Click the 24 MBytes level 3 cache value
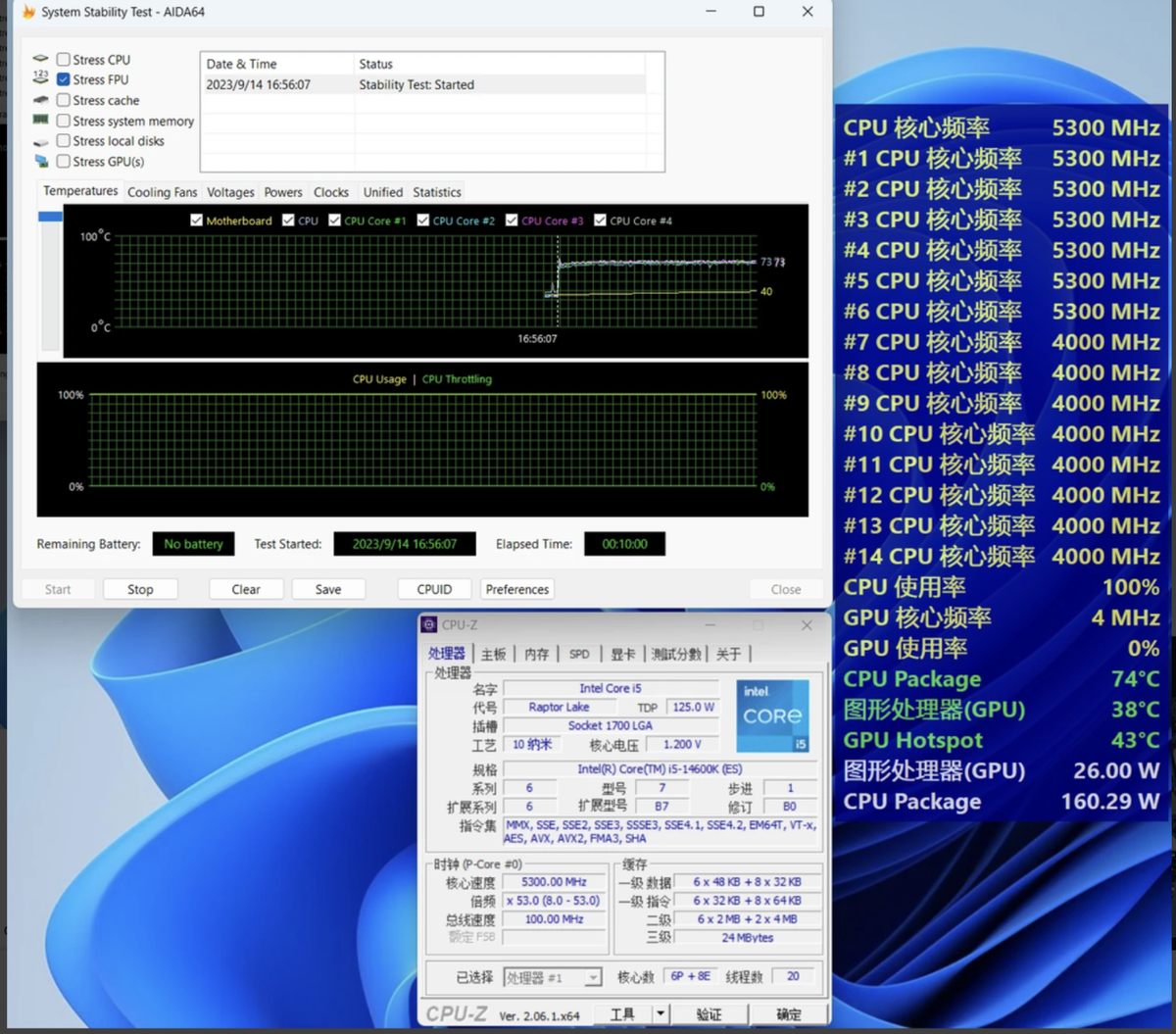This screenshot has height=1034, width=1176. (748, 938)
